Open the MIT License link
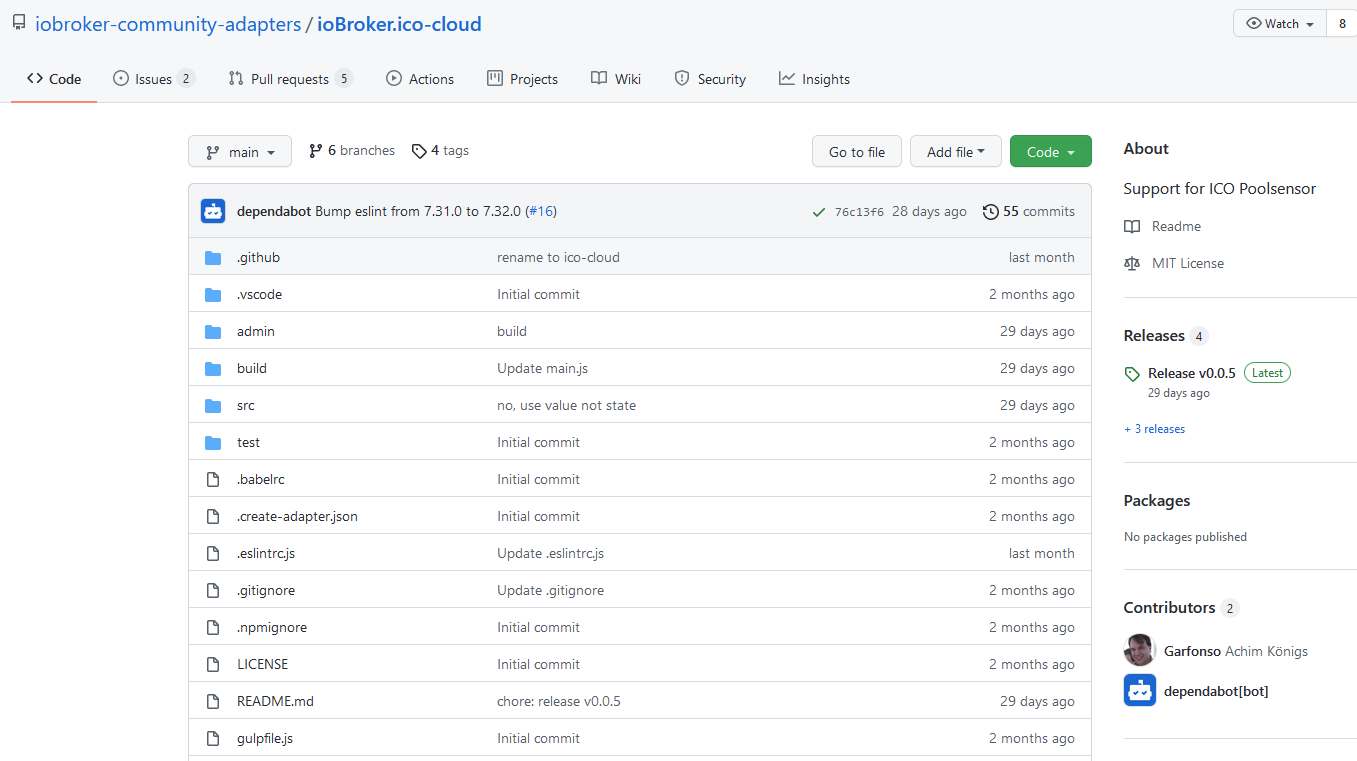Image resolution: width=1357 pixels, height=761 pixels. point(1188,264)
